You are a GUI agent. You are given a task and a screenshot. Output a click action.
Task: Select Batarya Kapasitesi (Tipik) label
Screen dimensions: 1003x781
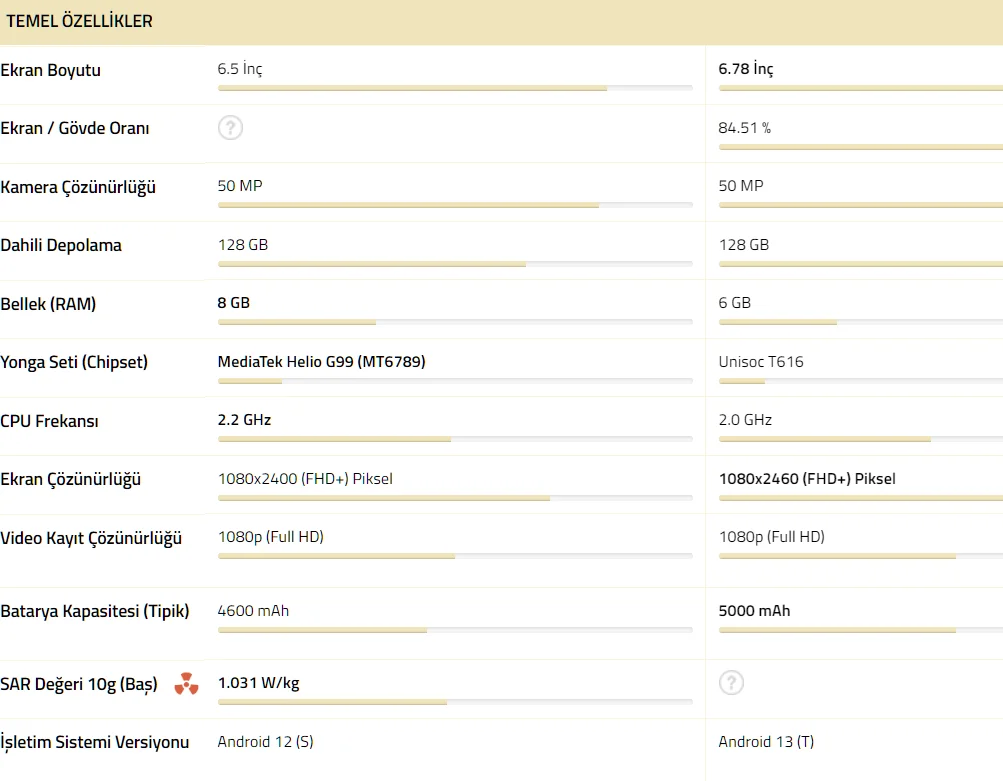[95, 611]
